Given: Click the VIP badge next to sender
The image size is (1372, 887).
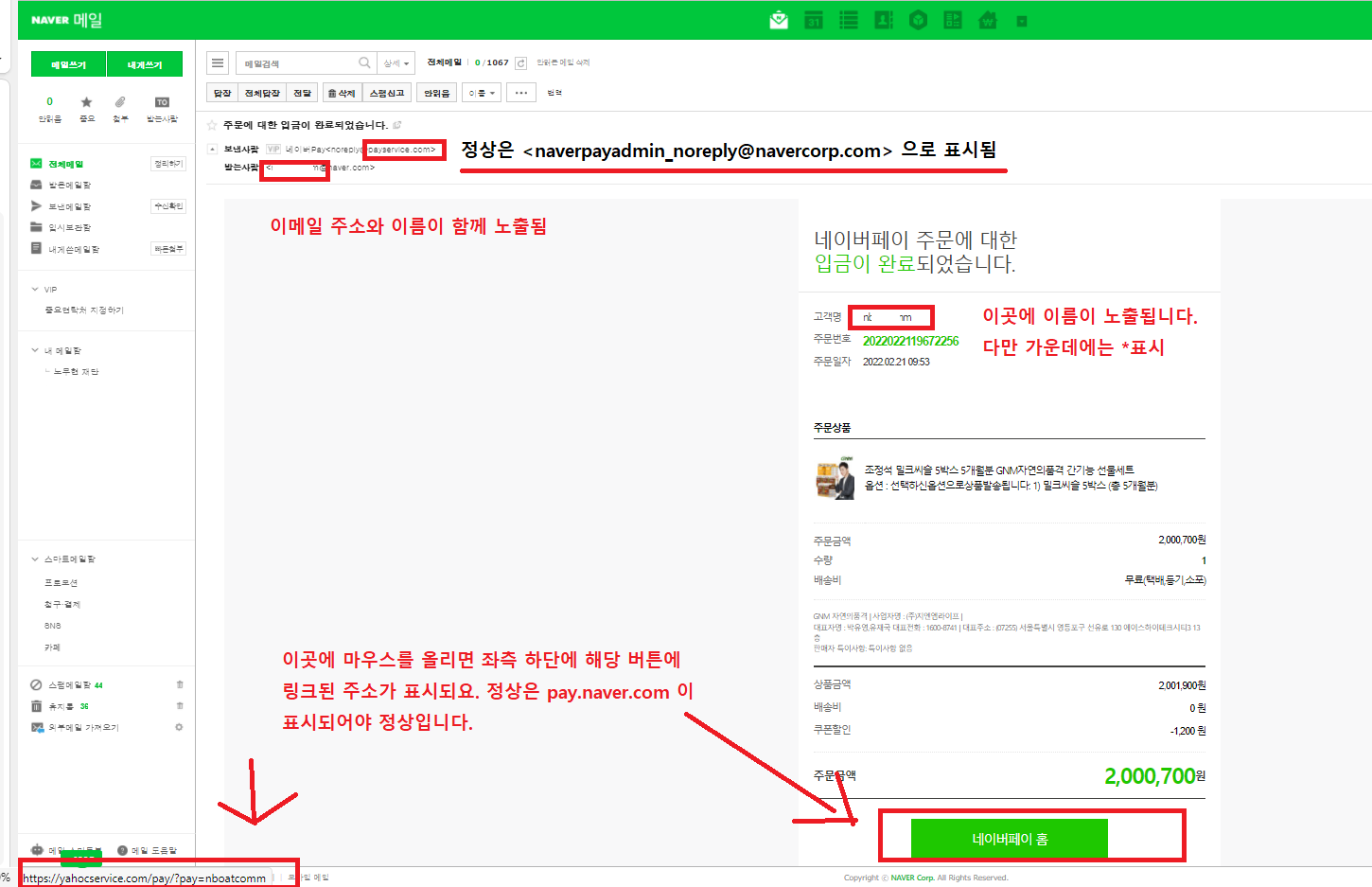Looking at the screenshot, I should [273, 149].
